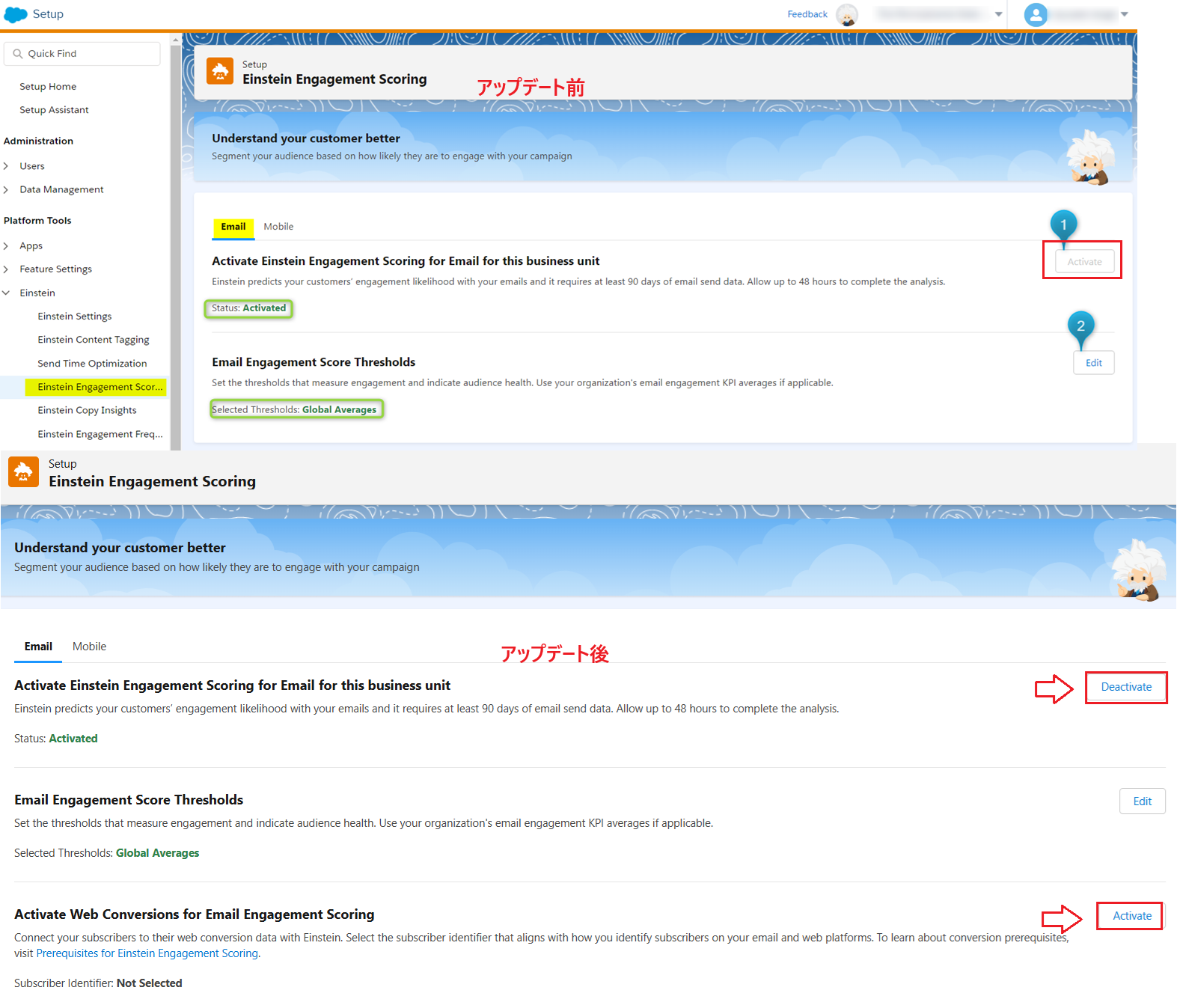
Task: Open Send Time Optimization
Action: tap(92, 364)
